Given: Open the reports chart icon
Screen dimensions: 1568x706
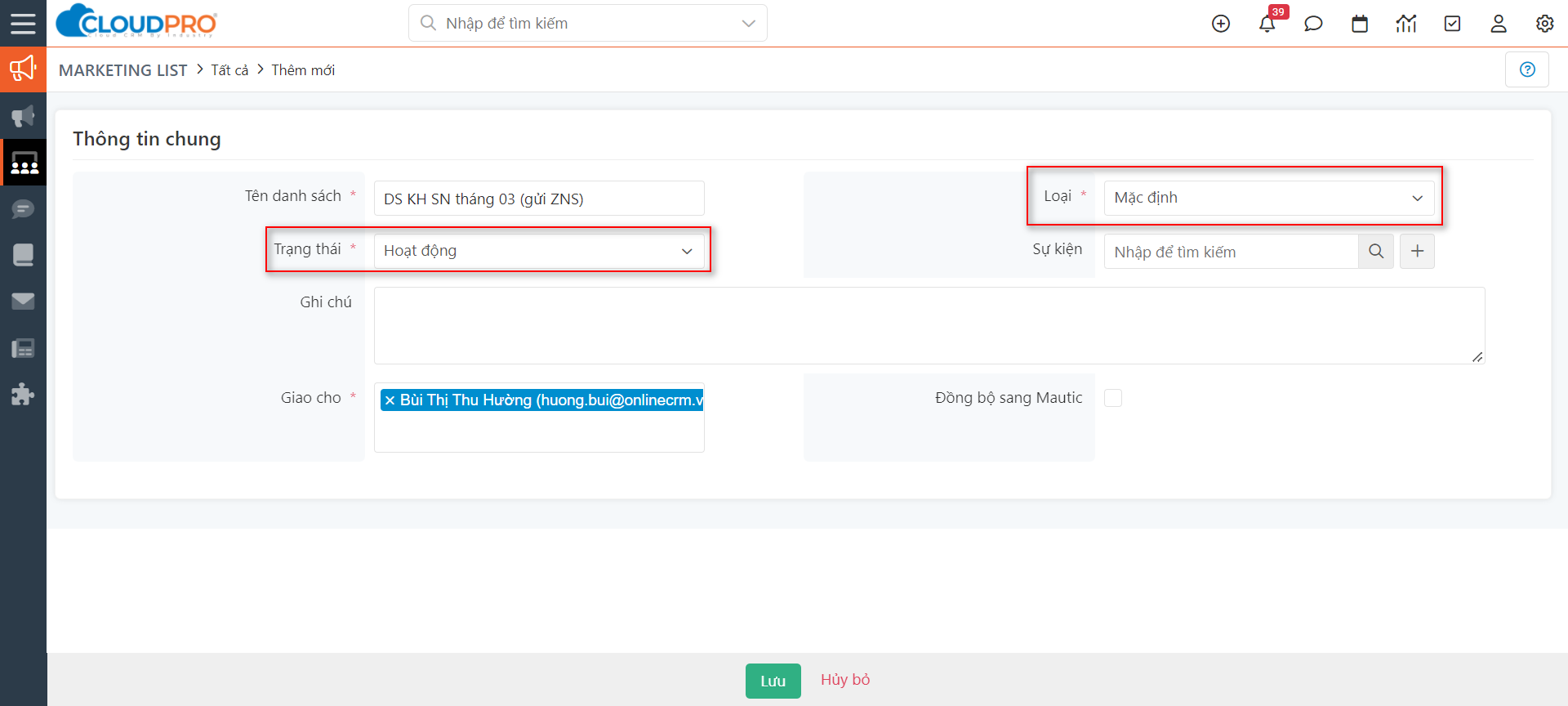Looking at the screenshot, I should coord(1406,24).
